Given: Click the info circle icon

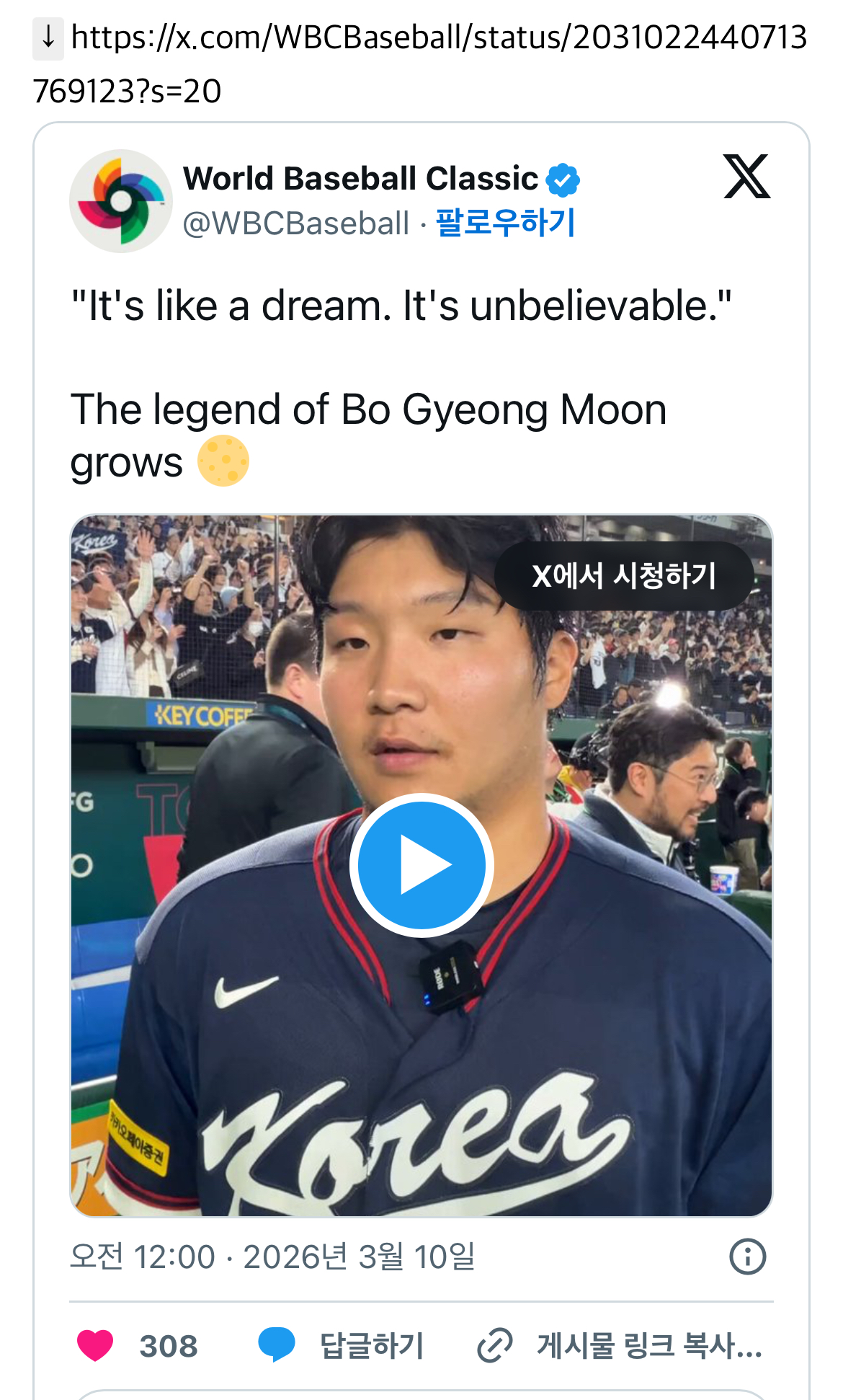Looking at the screenshot, I should [x=748, y=1257].
